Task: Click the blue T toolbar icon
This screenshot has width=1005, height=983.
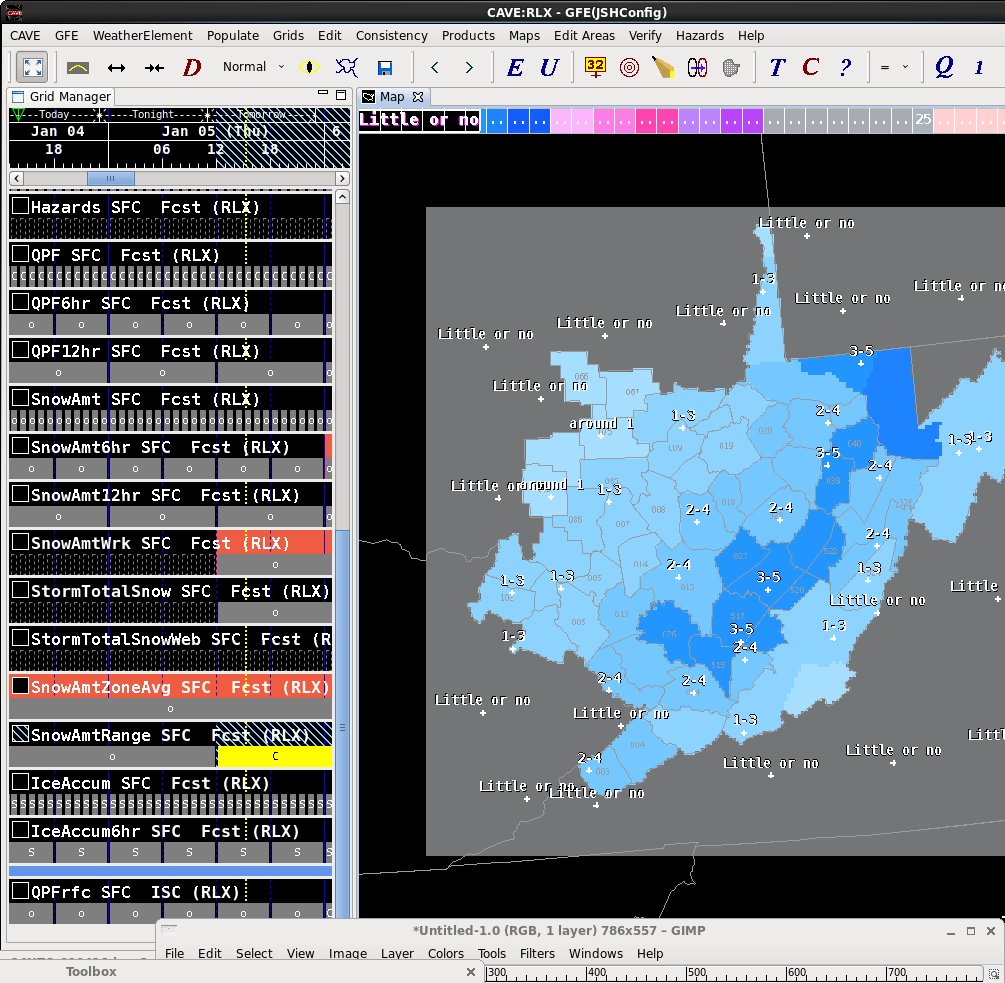Action: point(777,67)
